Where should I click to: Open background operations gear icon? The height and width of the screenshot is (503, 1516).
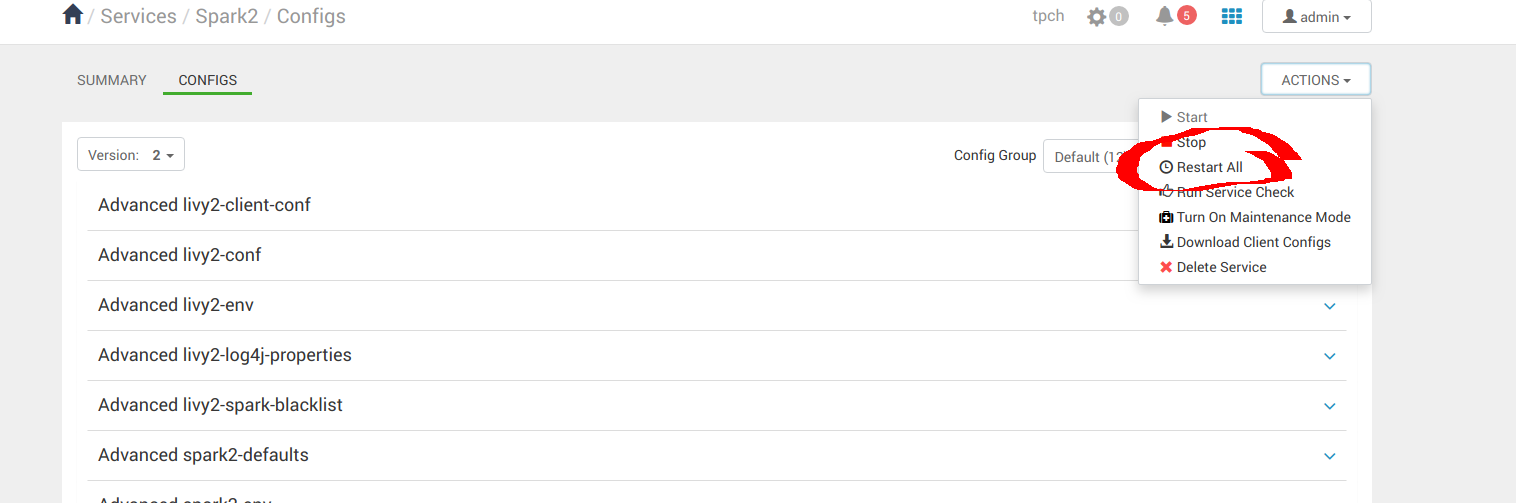[1098, 17]
